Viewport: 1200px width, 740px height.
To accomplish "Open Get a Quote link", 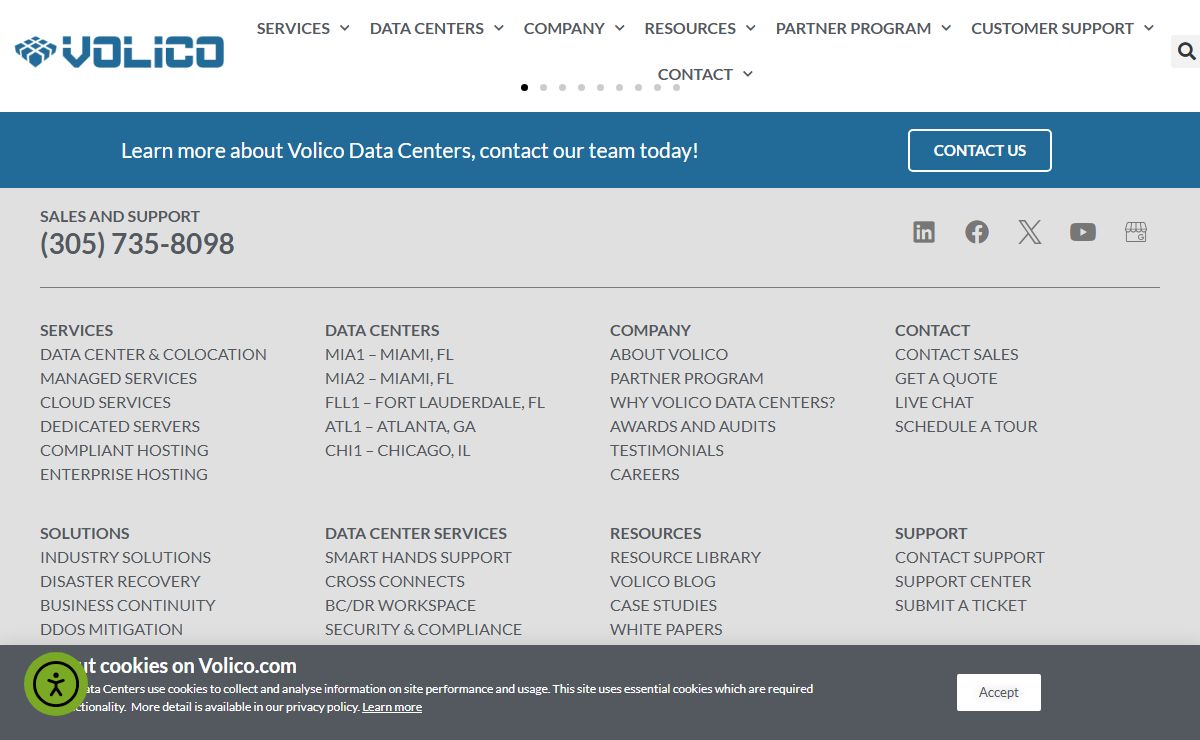I will point(946,378).
